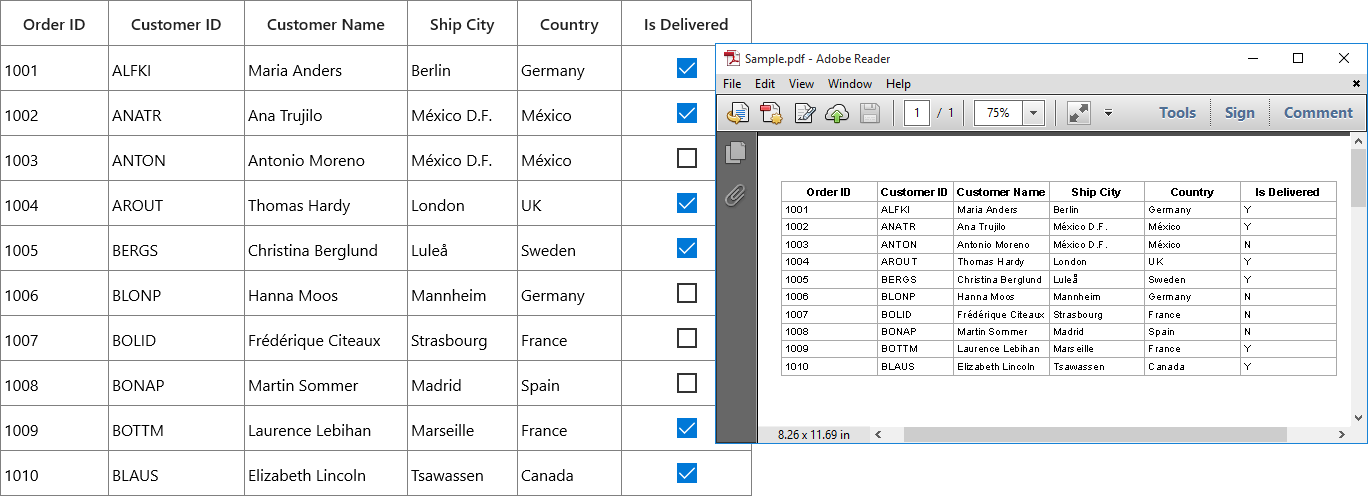Click Elizabeth Lincoln in the PDF table
The height and width of the screenshot is (496, 1368).
point(995,367)
